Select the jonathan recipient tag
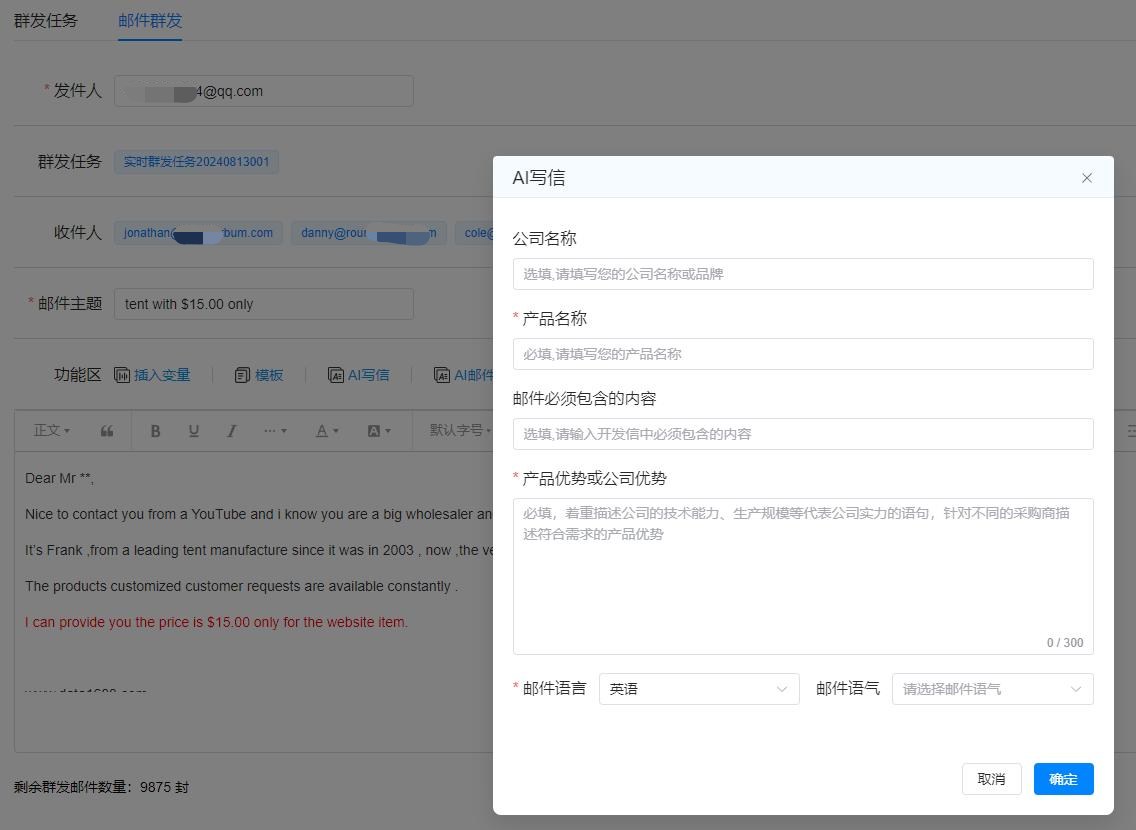Image resolution: width=1136 pixels, height=830 pixels. (199, 233)
